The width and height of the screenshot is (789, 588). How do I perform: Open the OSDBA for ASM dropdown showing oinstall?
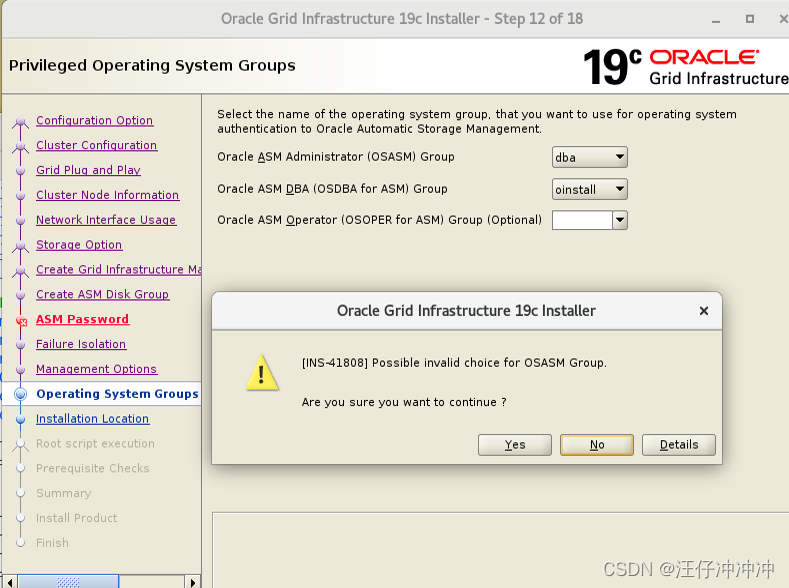[x=590, y=190]
